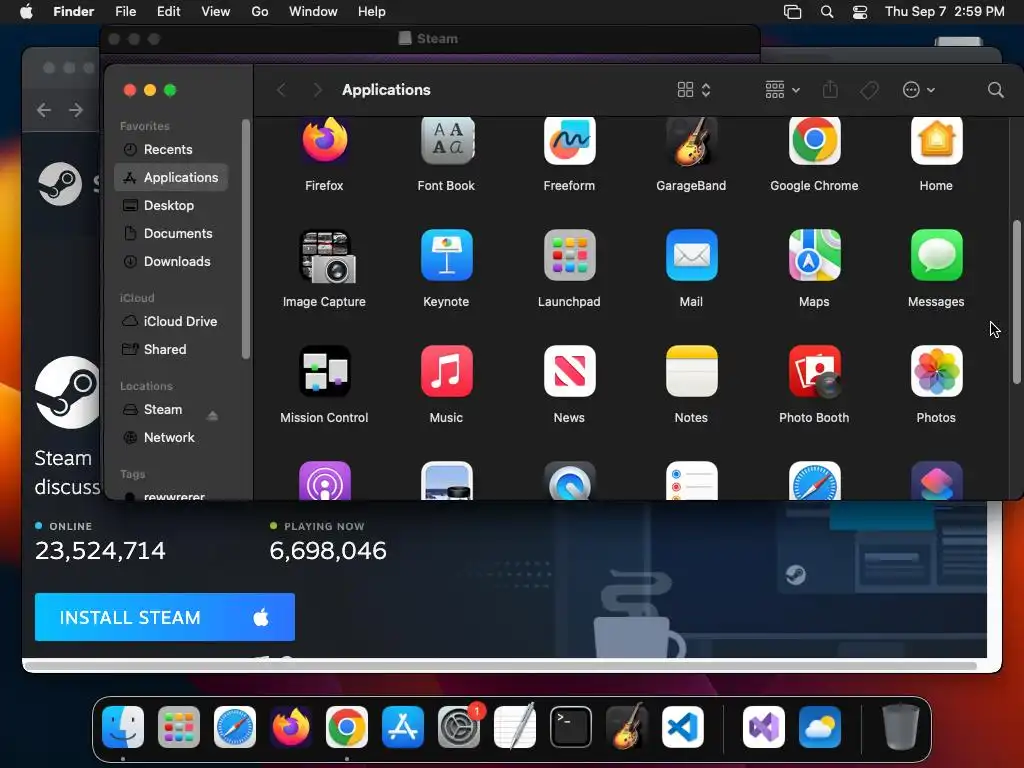The image size is (1024, 768).
Task: Open the Finder menu in menu bar
Action: pyautogui.click(x=73, y=12)
